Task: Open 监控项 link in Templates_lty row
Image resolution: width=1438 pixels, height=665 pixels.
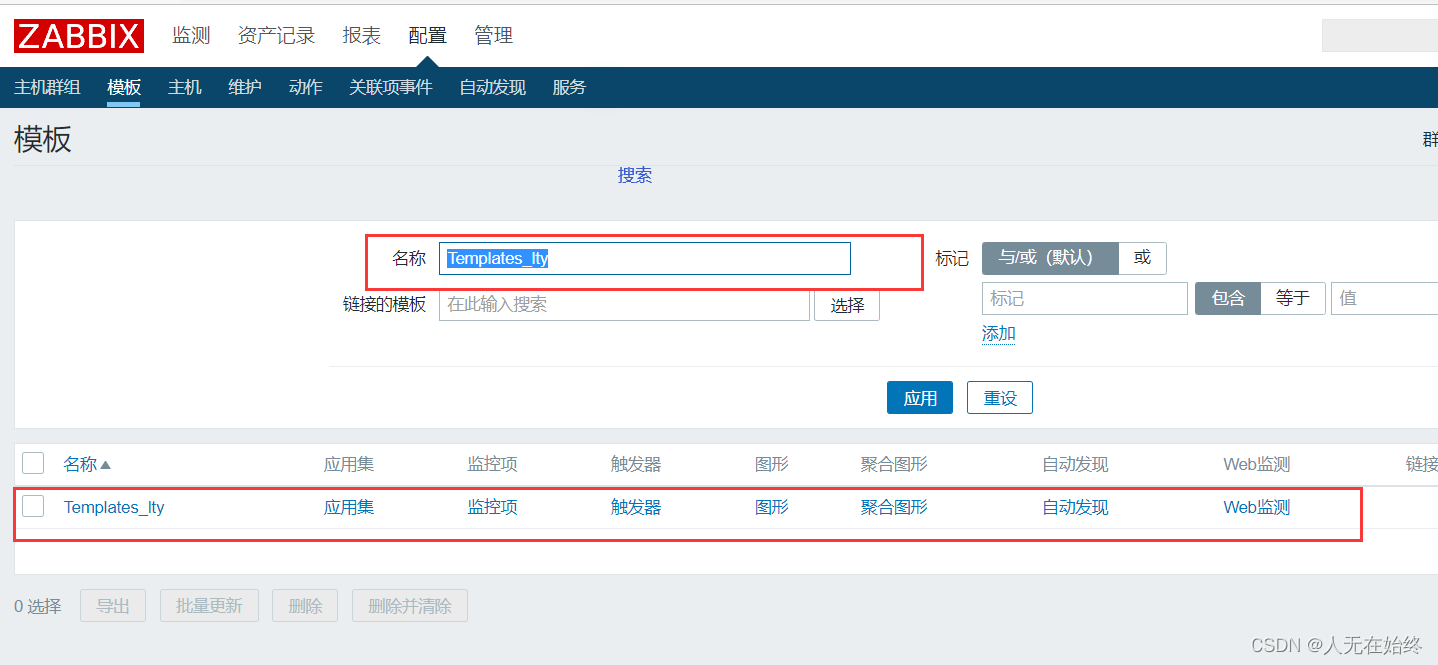Action: click(493, 507)
